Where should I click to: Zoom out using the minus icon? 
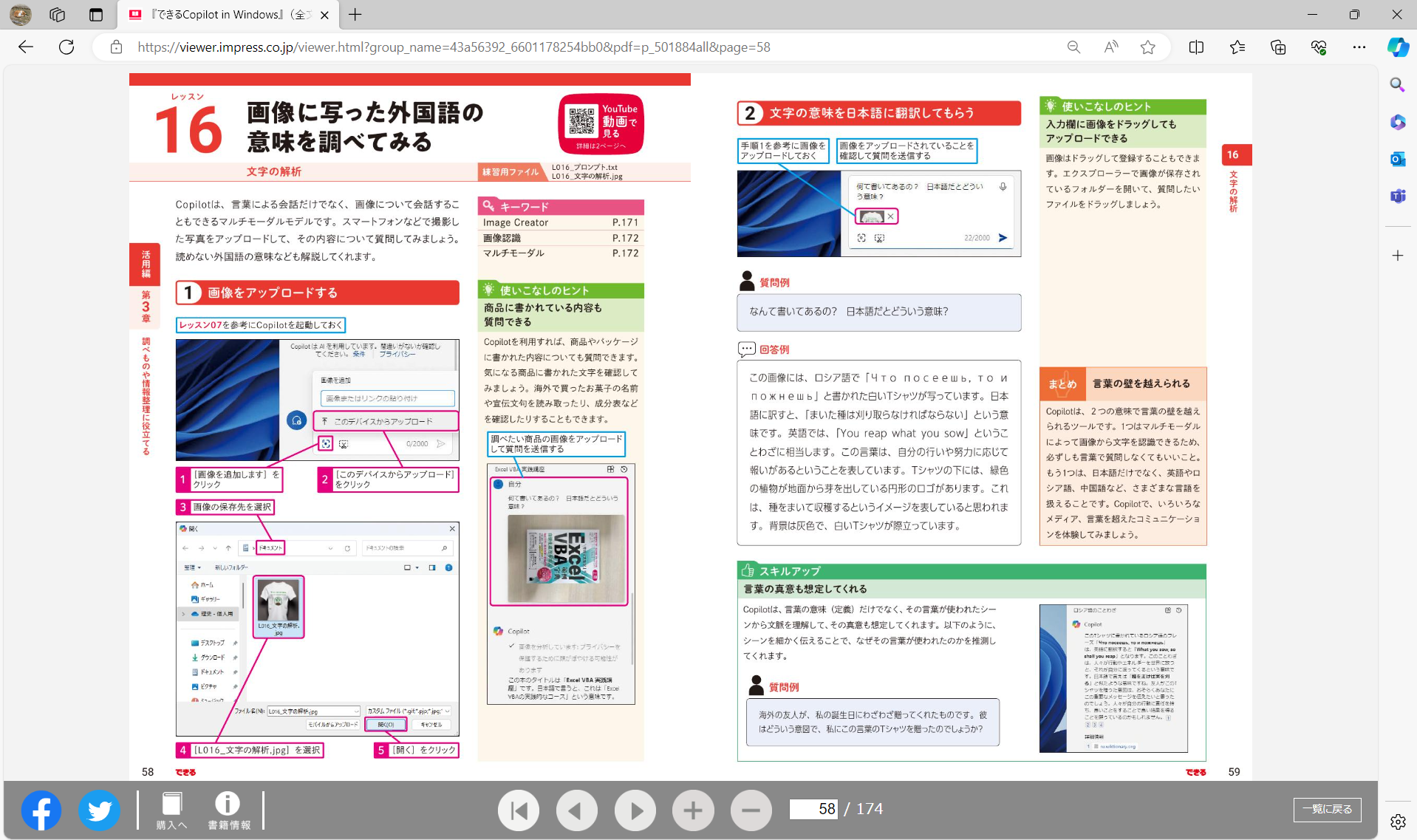coord(751,810)
